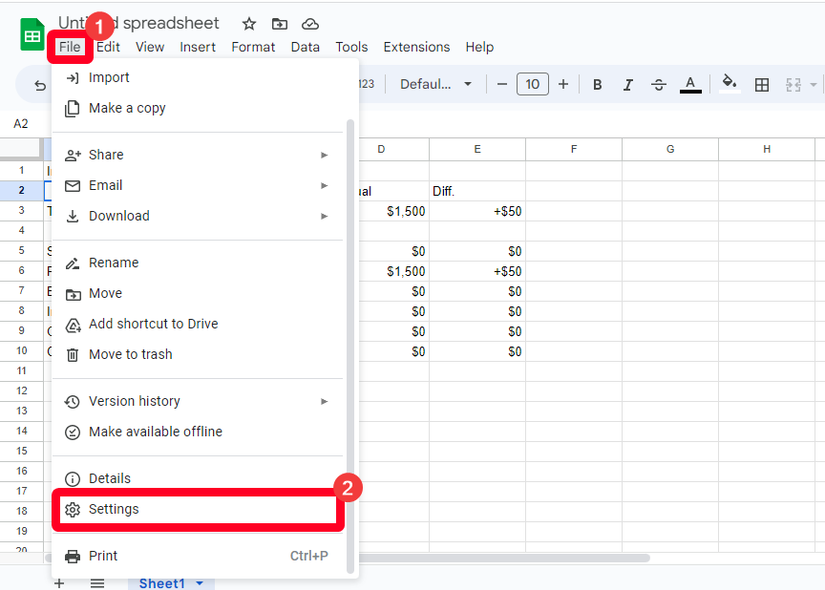
Task: Open the text color picker
Action: (x=690, y=84)
